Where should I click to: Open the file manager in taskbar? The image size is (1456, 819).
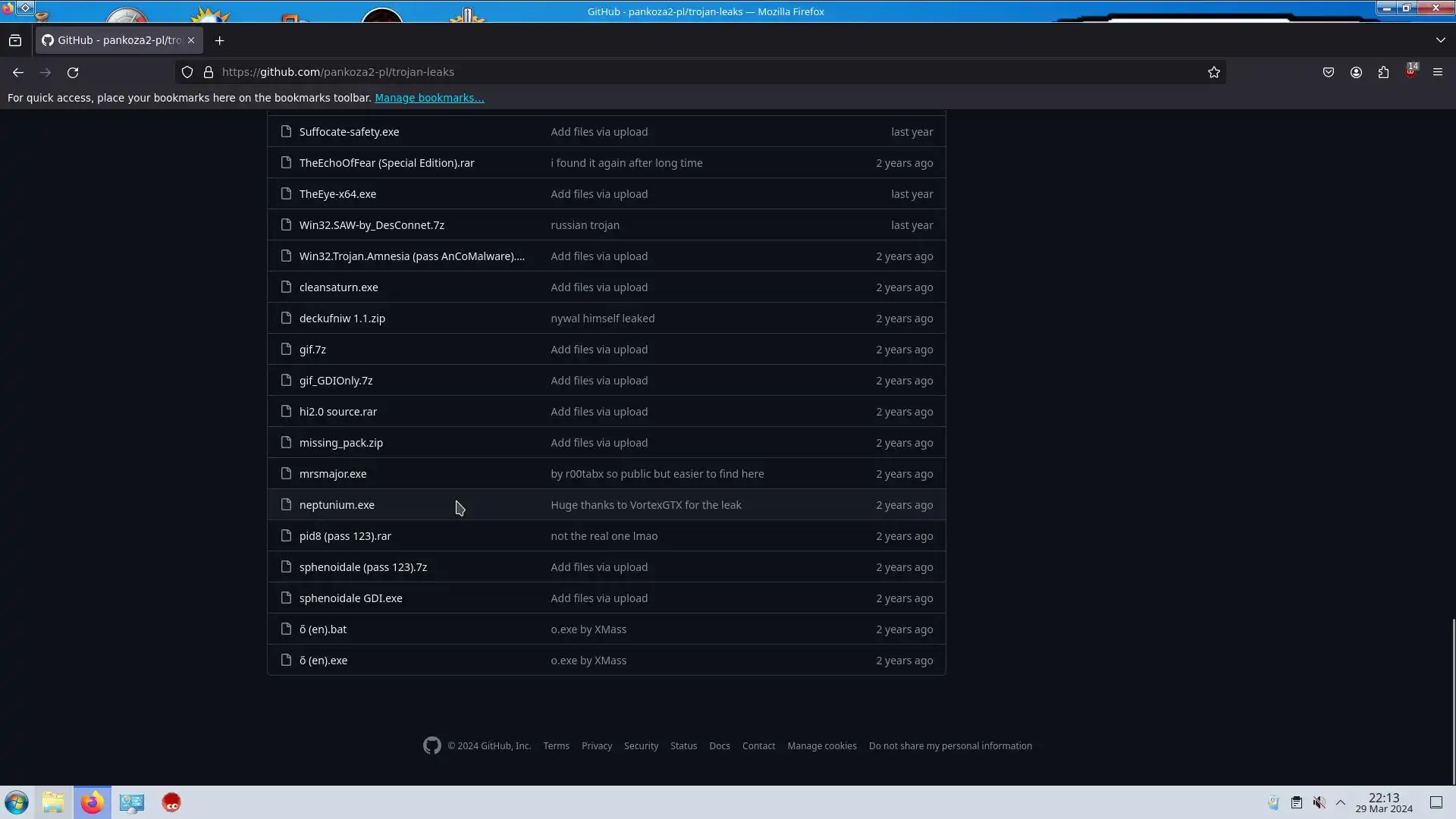(53, 802)
